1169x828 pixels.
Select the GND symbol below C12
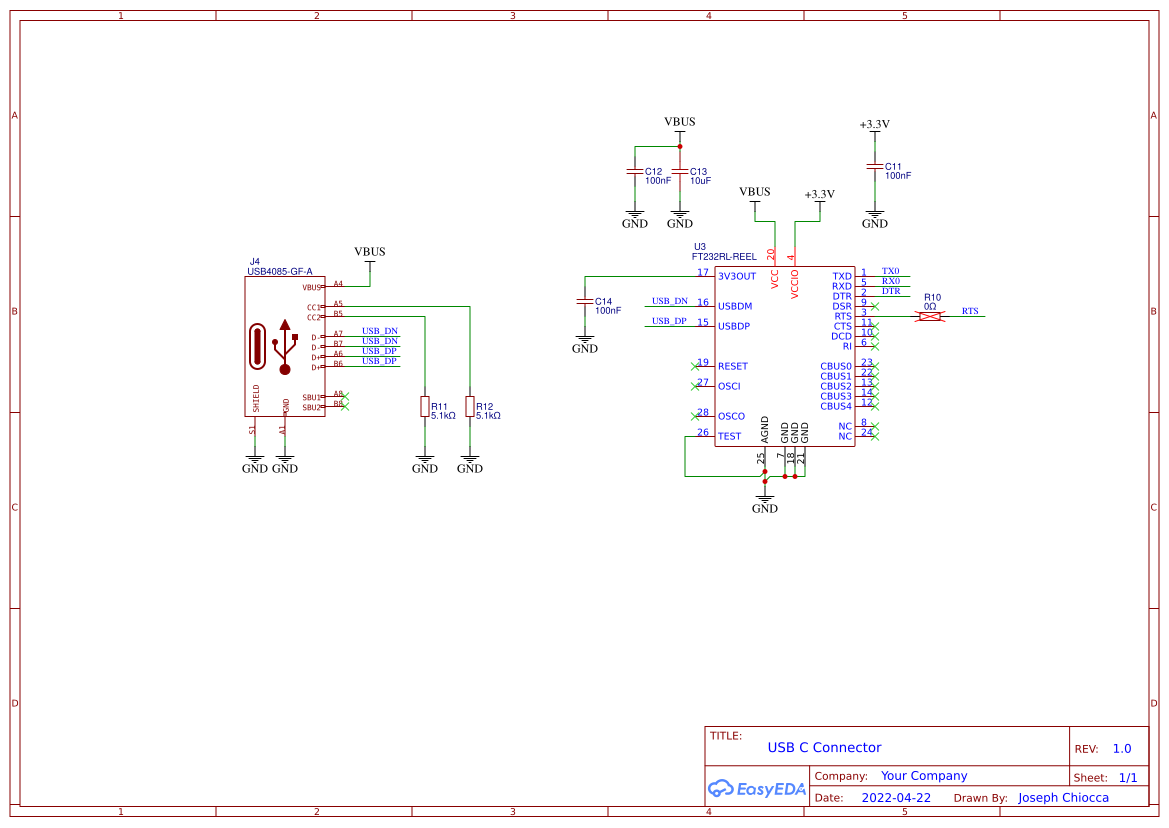tap(634, 215)
